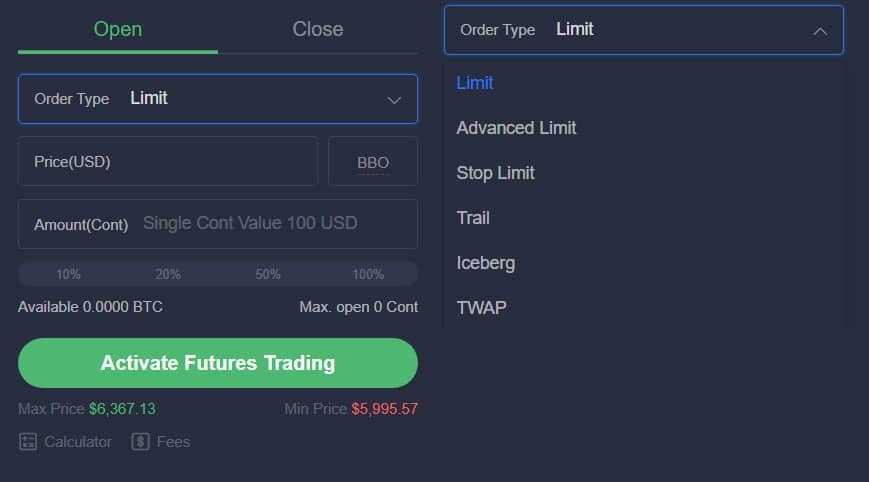Focus the Amount(Cont) input field

click(x=250, y=224)
